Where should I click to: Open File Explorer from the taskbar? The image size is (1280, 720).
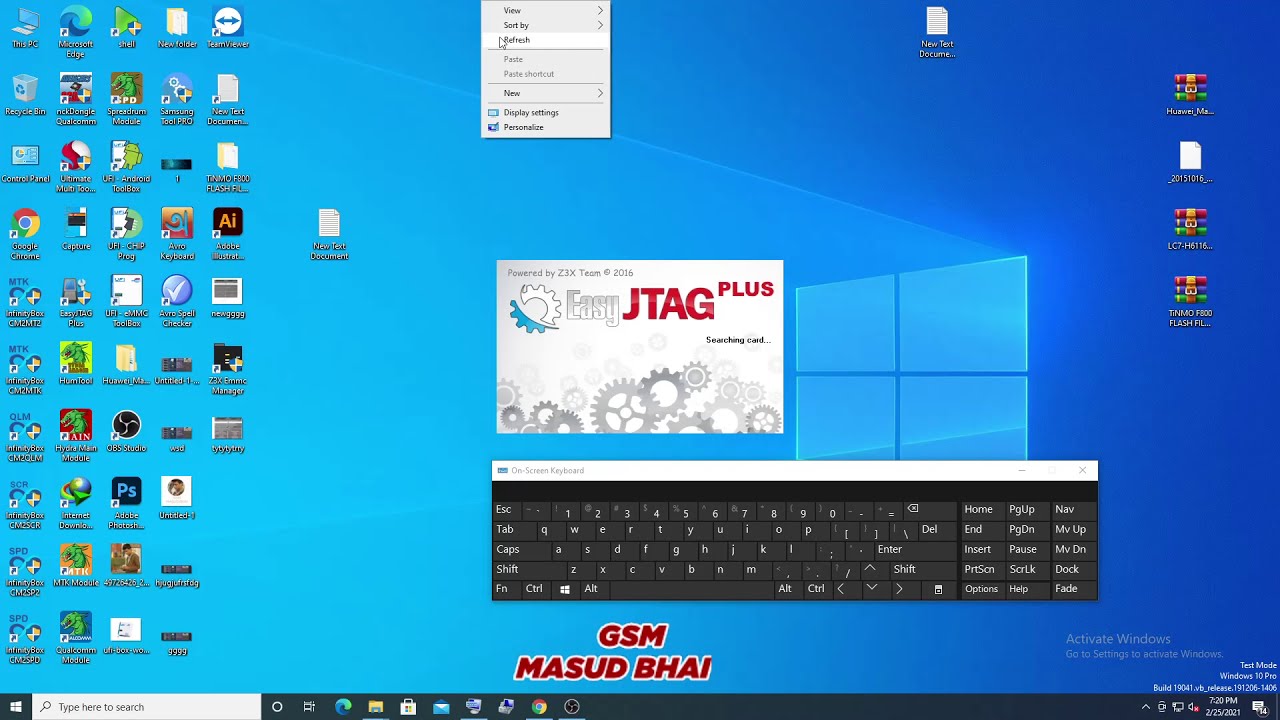375,707
